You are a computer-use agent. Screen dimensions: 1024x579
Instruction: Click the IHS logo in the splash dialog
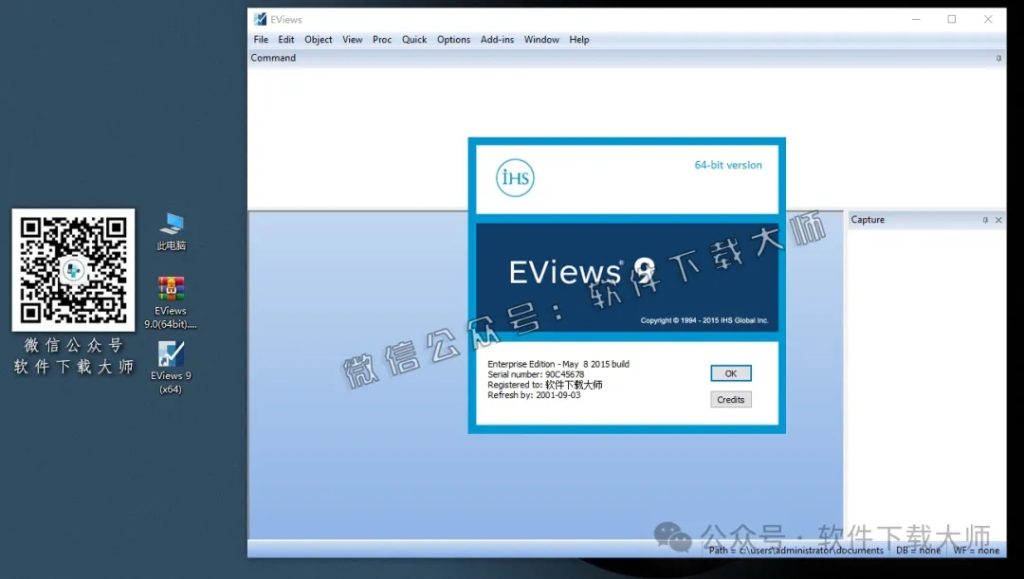513,178
